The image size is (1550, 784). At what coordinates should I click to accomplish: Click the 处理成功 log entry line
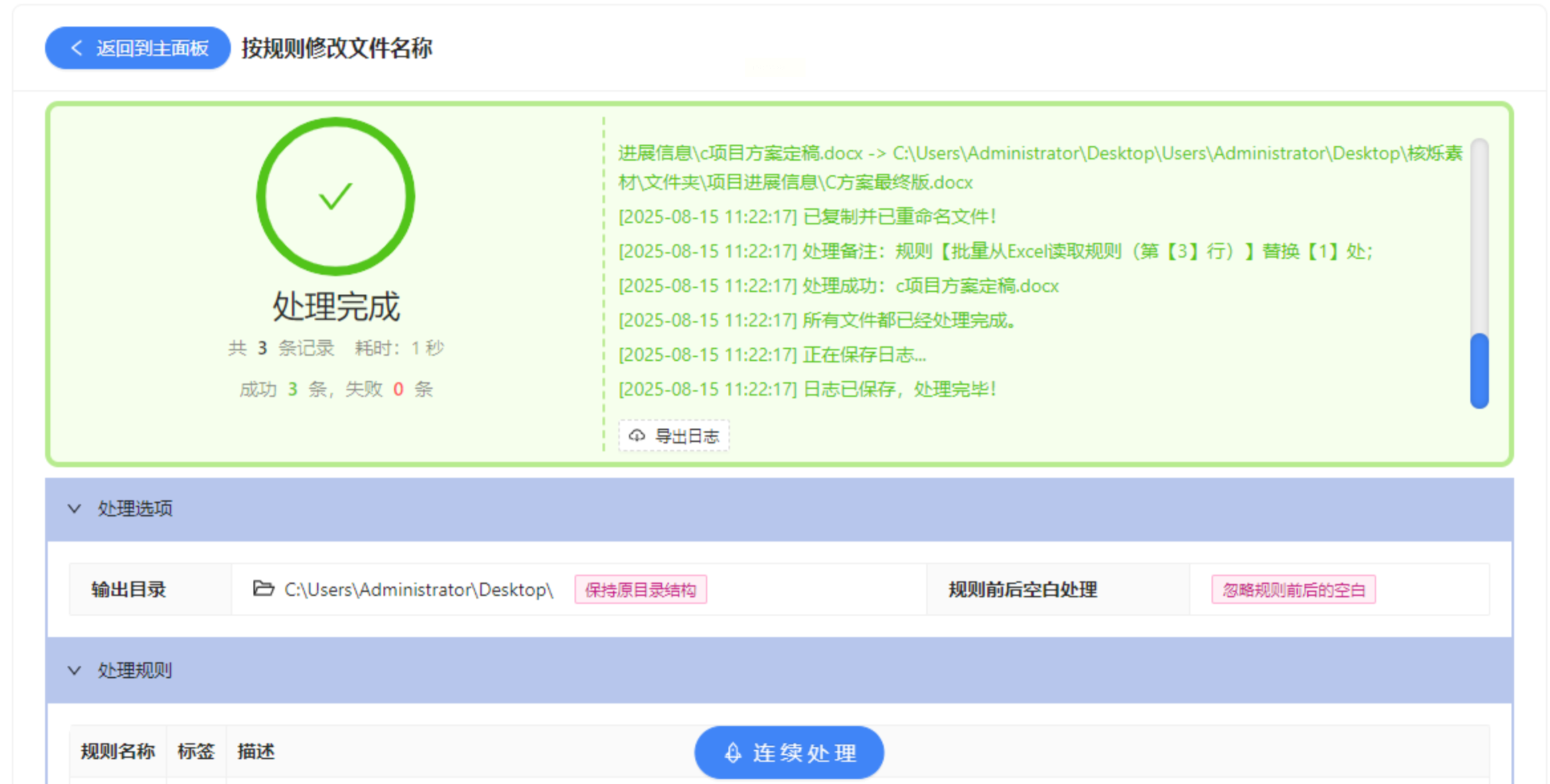[x=838, y=286]
